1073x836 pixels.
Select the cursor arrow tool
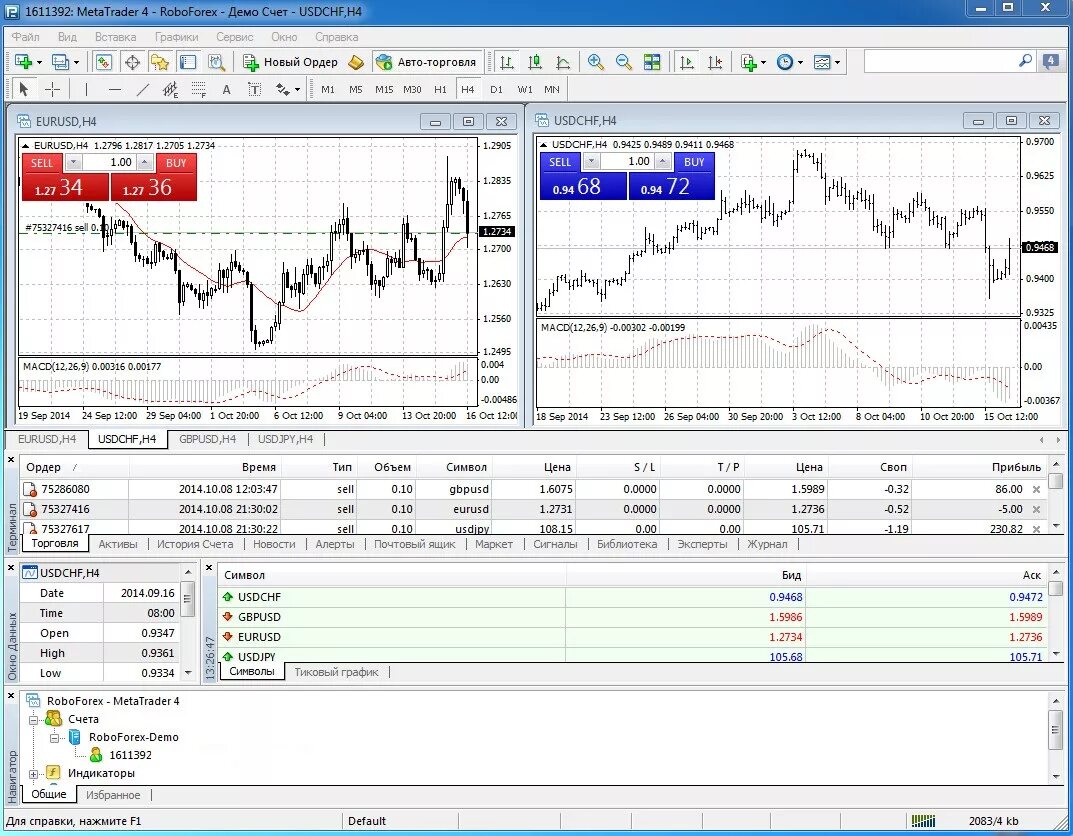coord(24,89)
